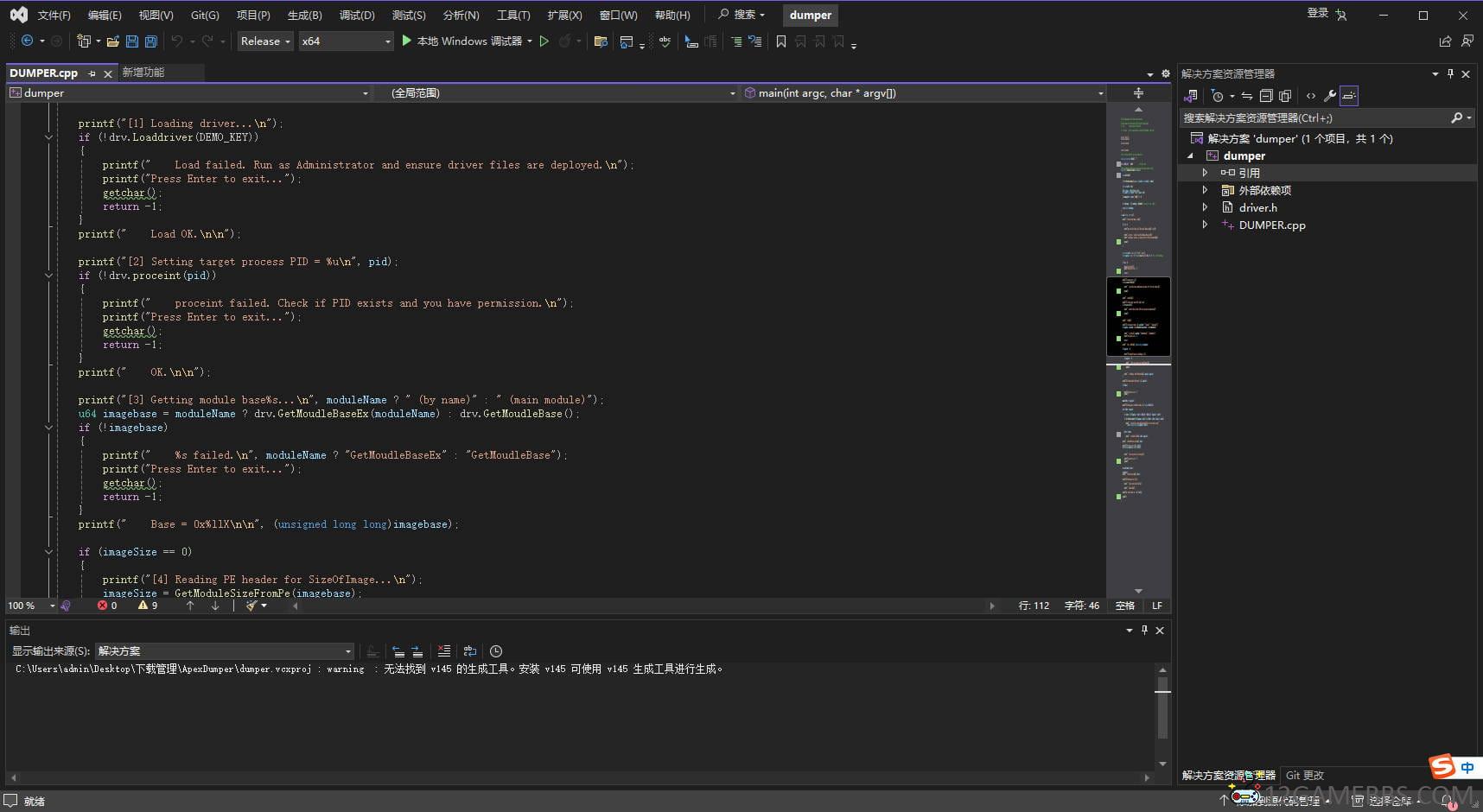The width and height of the screenshot is (1483, 812).
Task: Click the 登录 sign-in link
Action: pos(1317,13)
